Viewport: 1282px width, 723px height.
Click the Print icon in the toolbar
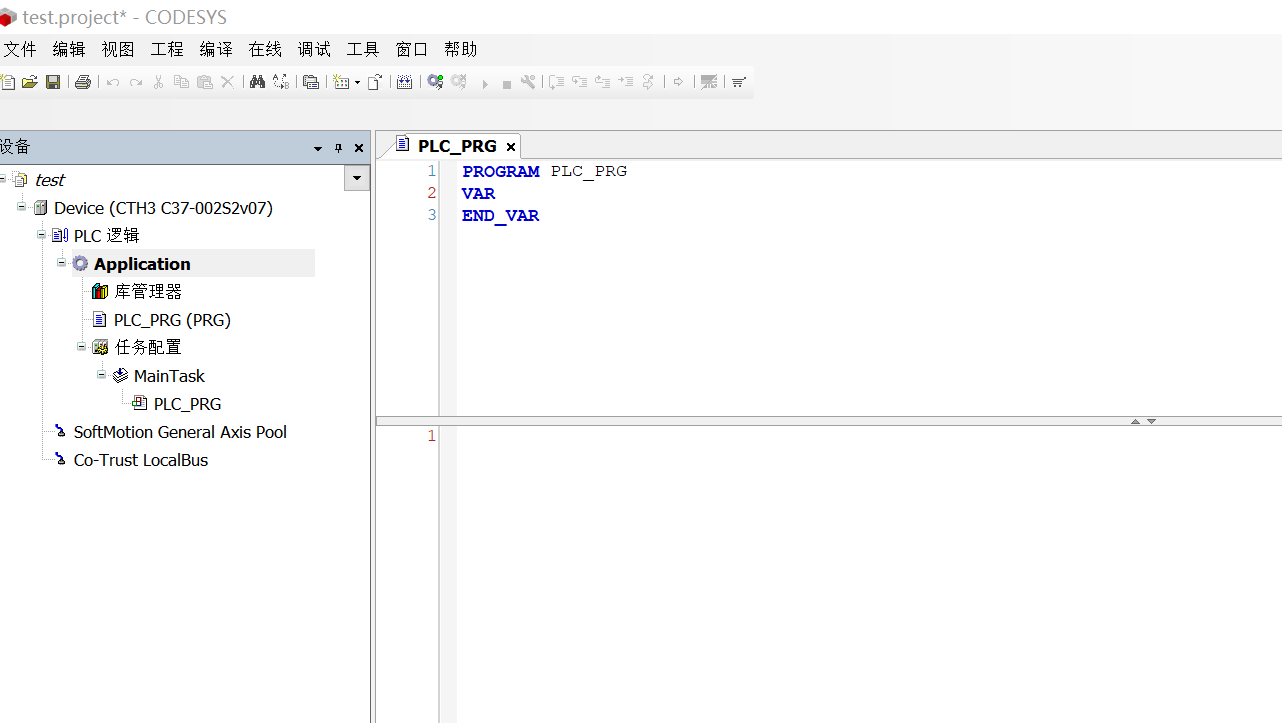pos(83,81)
